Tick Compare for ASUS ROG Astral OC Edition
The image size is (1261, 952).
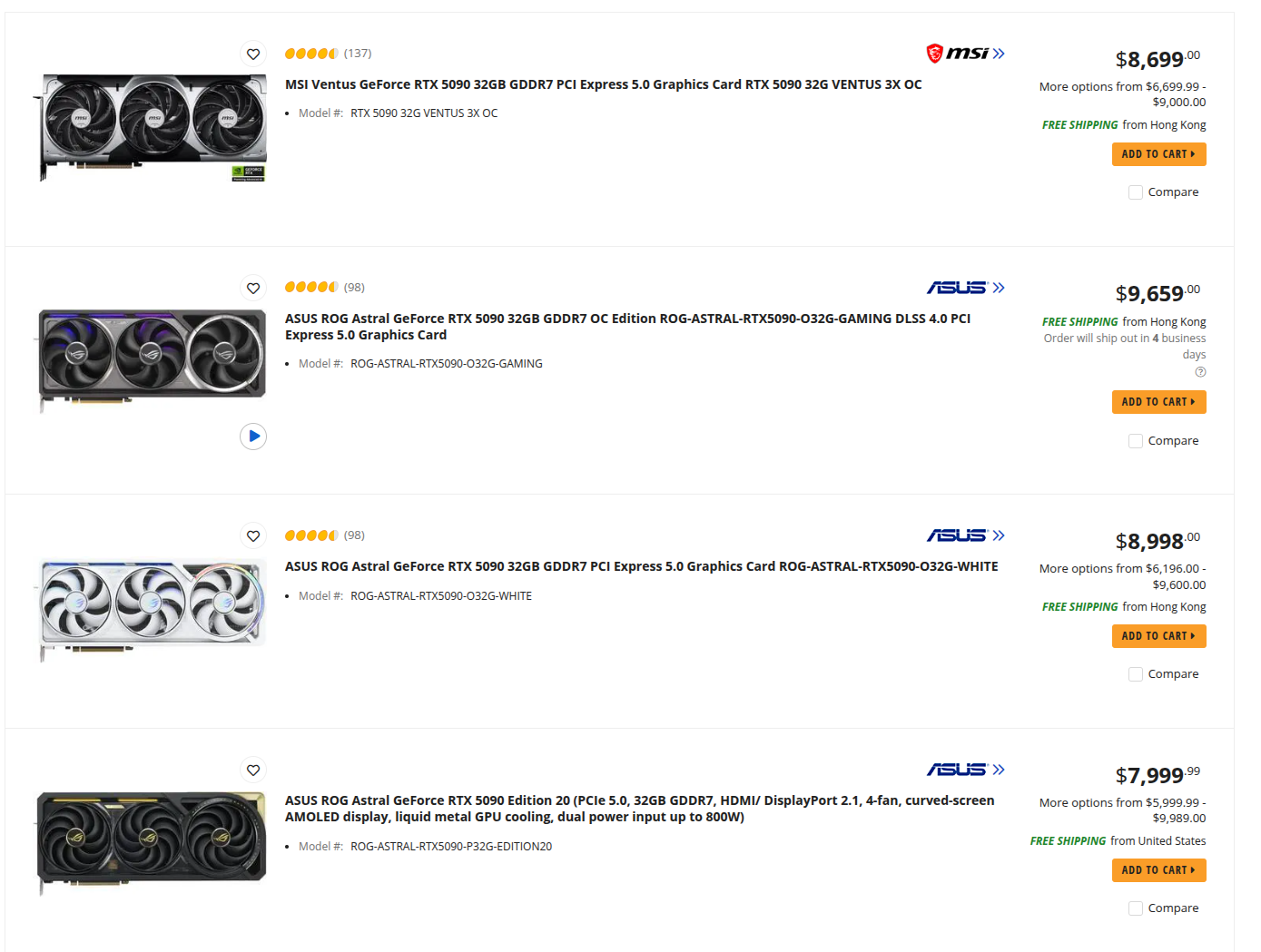[1136, 441]
